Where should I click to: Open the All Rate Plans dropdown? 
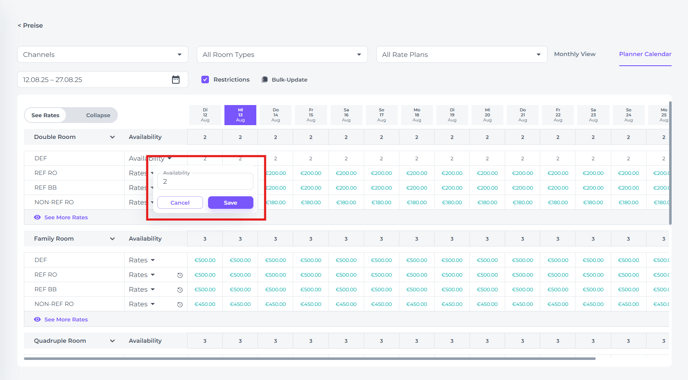click(x=462, y=54)
